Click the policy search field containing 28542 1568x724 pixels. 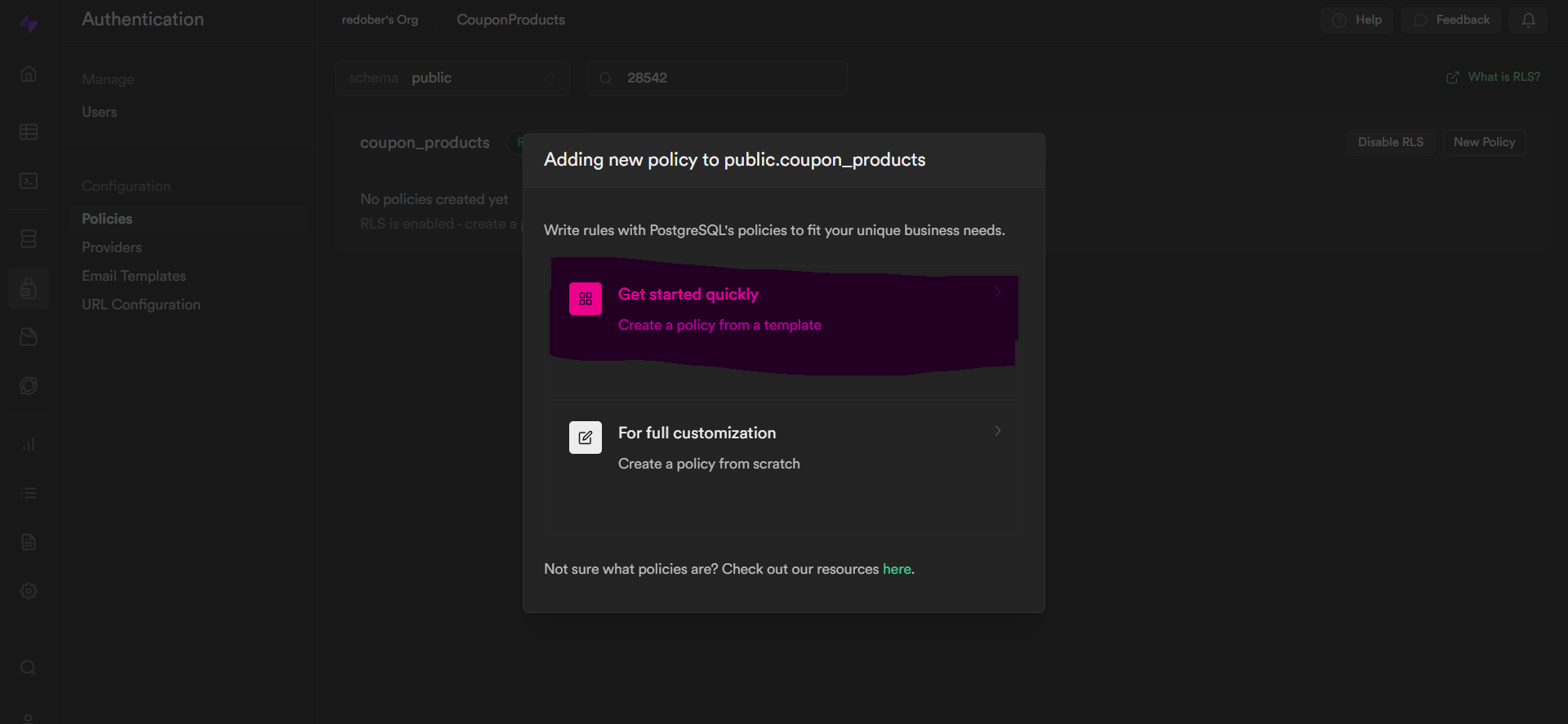pyautogui.click(x=727, y=78)
